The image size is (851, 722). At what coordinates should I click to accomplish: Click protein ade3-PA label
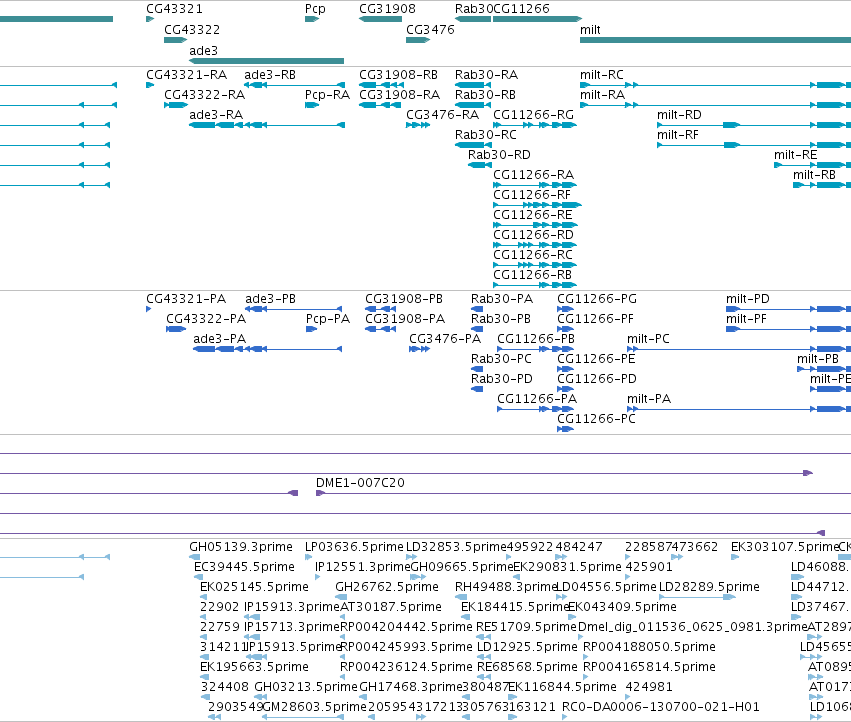[x=219, y=339]
